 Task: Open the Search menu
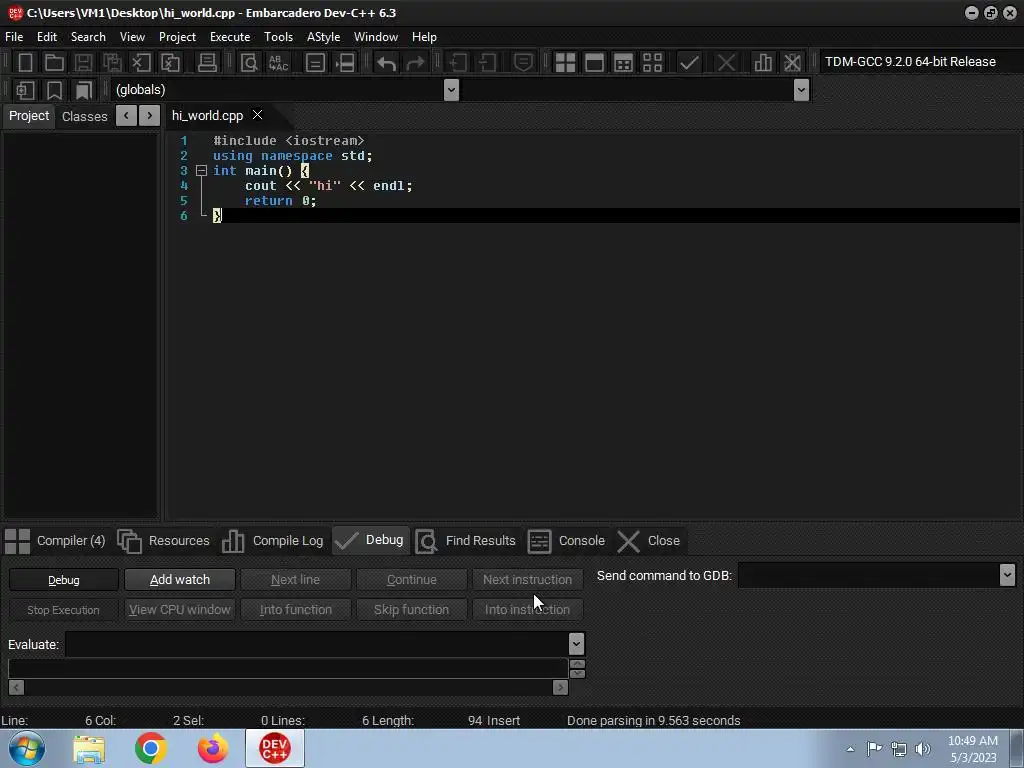88,37
